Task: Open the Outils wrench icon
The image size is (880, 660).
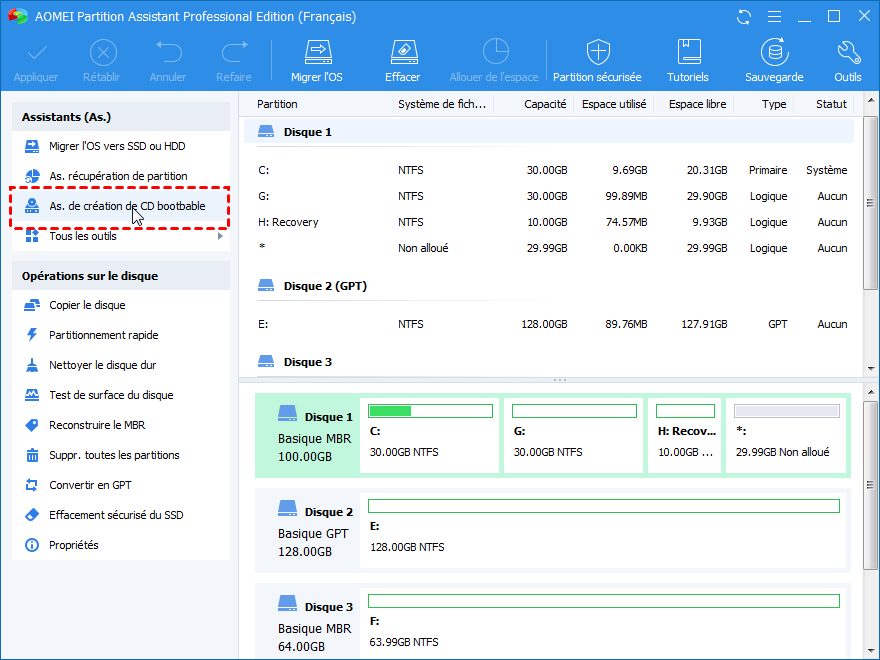Action: 847,53
